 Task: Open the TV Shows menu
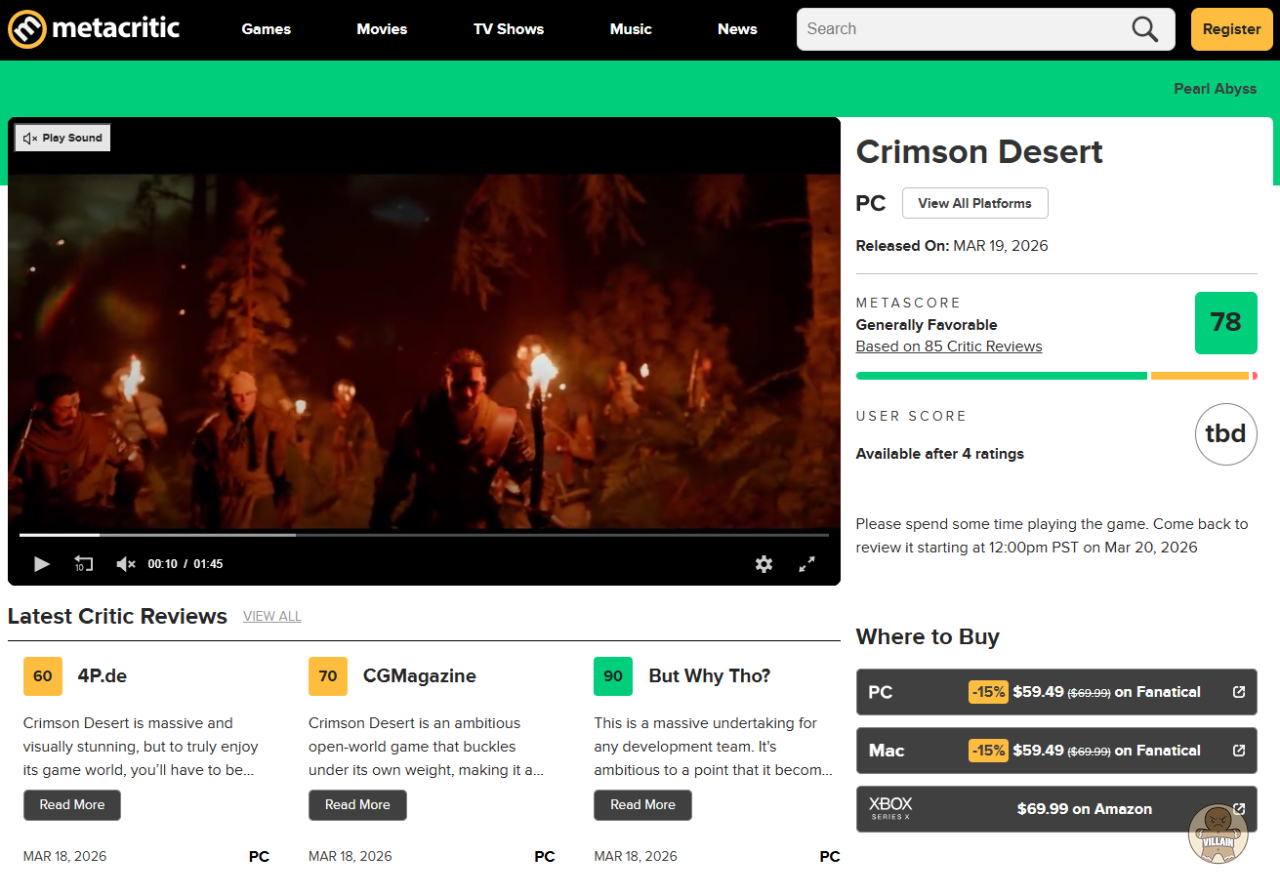pos(508,29)
